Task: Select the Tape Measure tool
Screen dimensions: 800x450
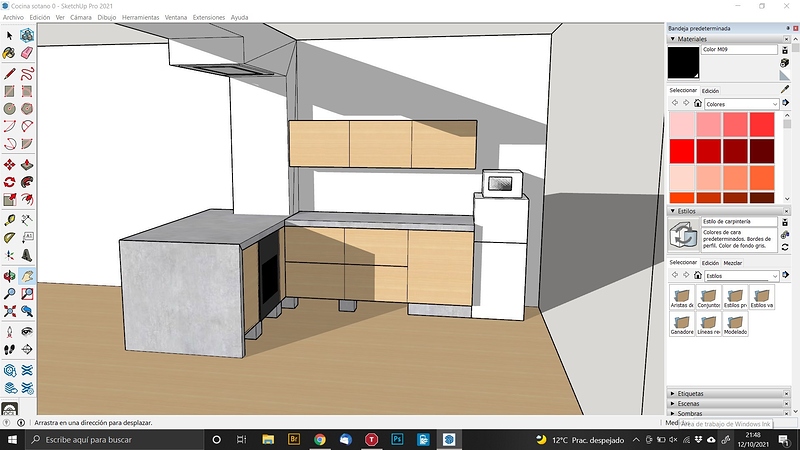Action: tap(9, 219)
